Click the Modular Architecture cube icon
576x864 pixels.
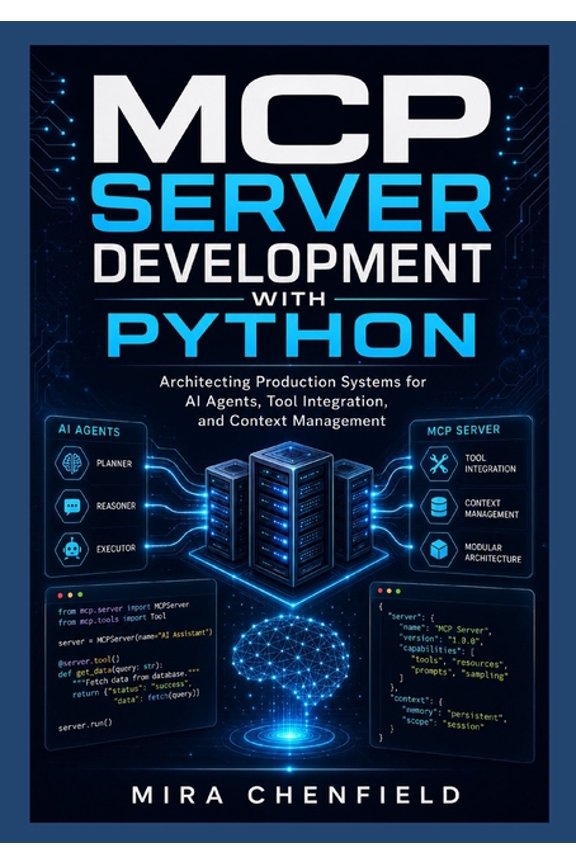pos(438,550)
